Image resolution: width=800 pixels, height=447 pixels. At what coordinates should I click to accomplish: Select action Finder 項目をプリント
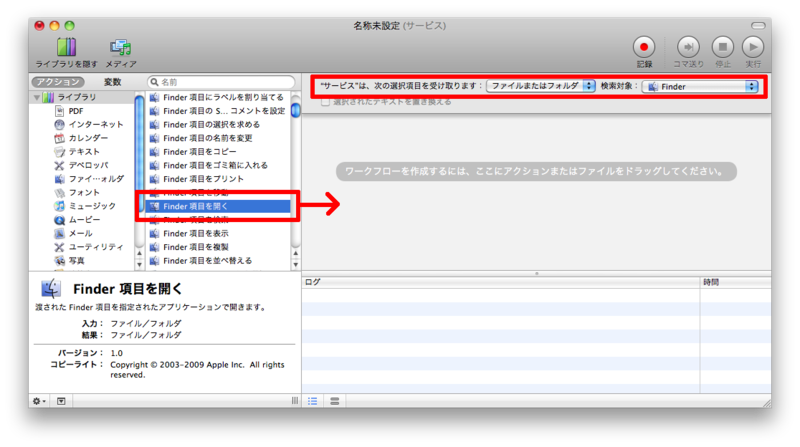(197, 179)
